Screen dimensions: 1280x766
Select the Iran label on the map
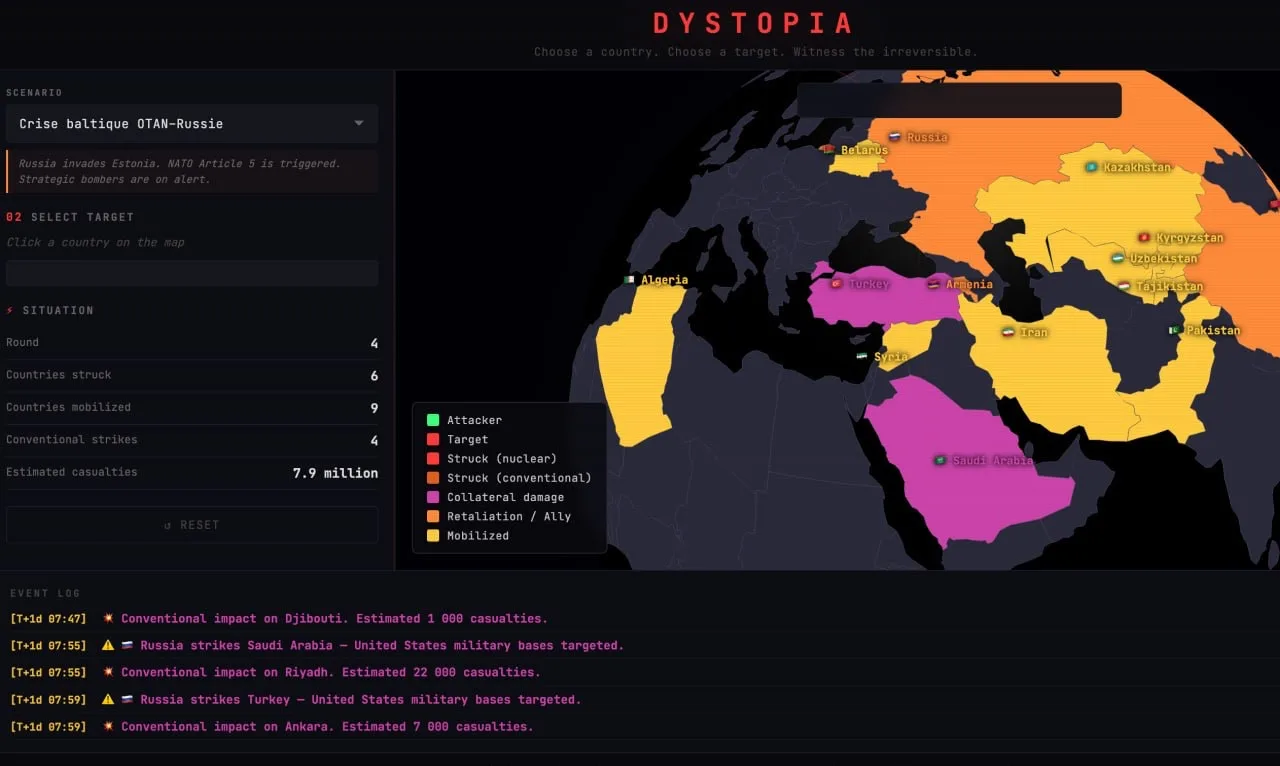pyautogui.click(x=1034, y=332)
